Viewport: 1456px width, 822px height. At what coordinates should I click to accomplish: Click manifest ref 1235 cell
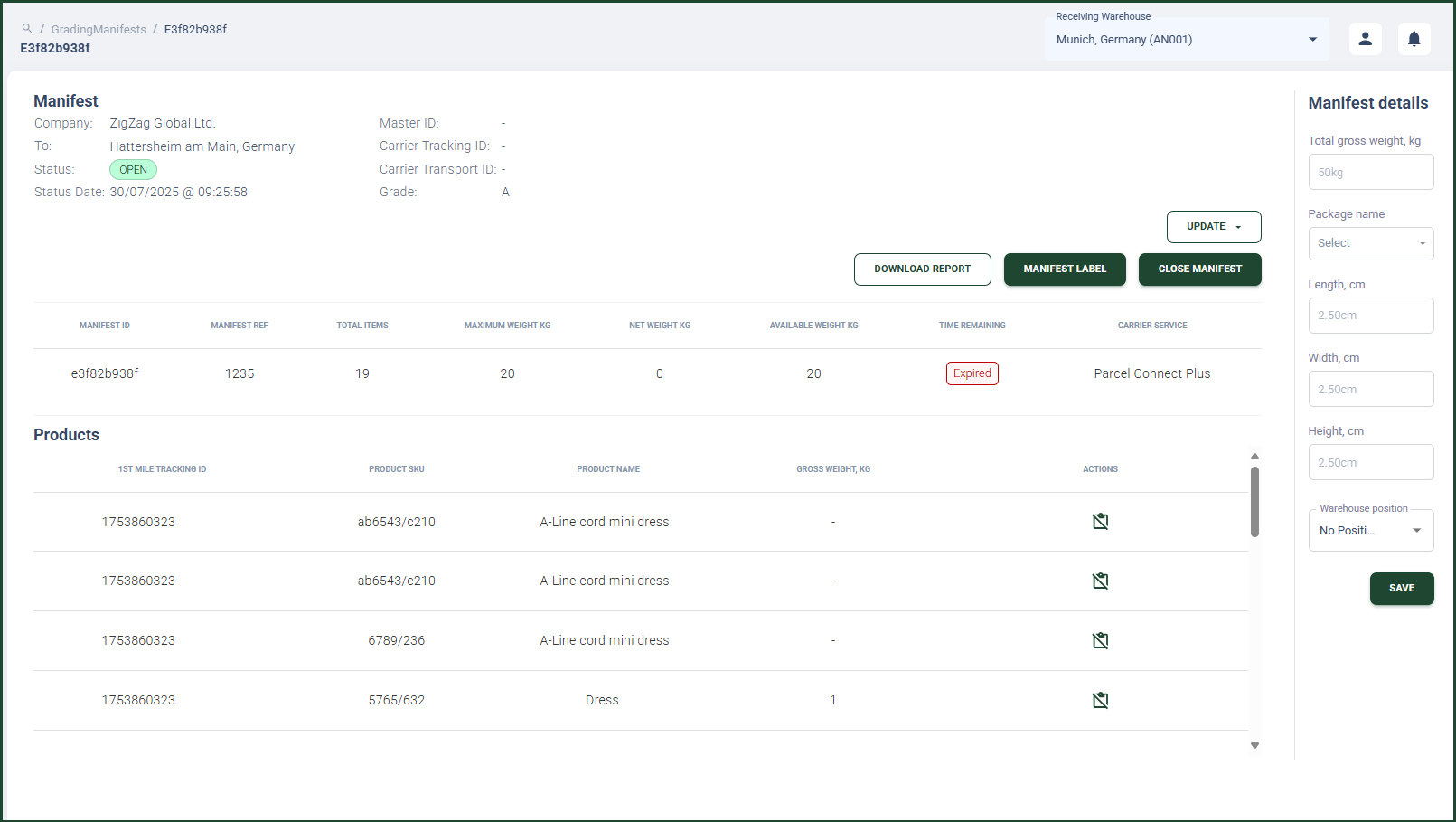[x=240, y=373]
